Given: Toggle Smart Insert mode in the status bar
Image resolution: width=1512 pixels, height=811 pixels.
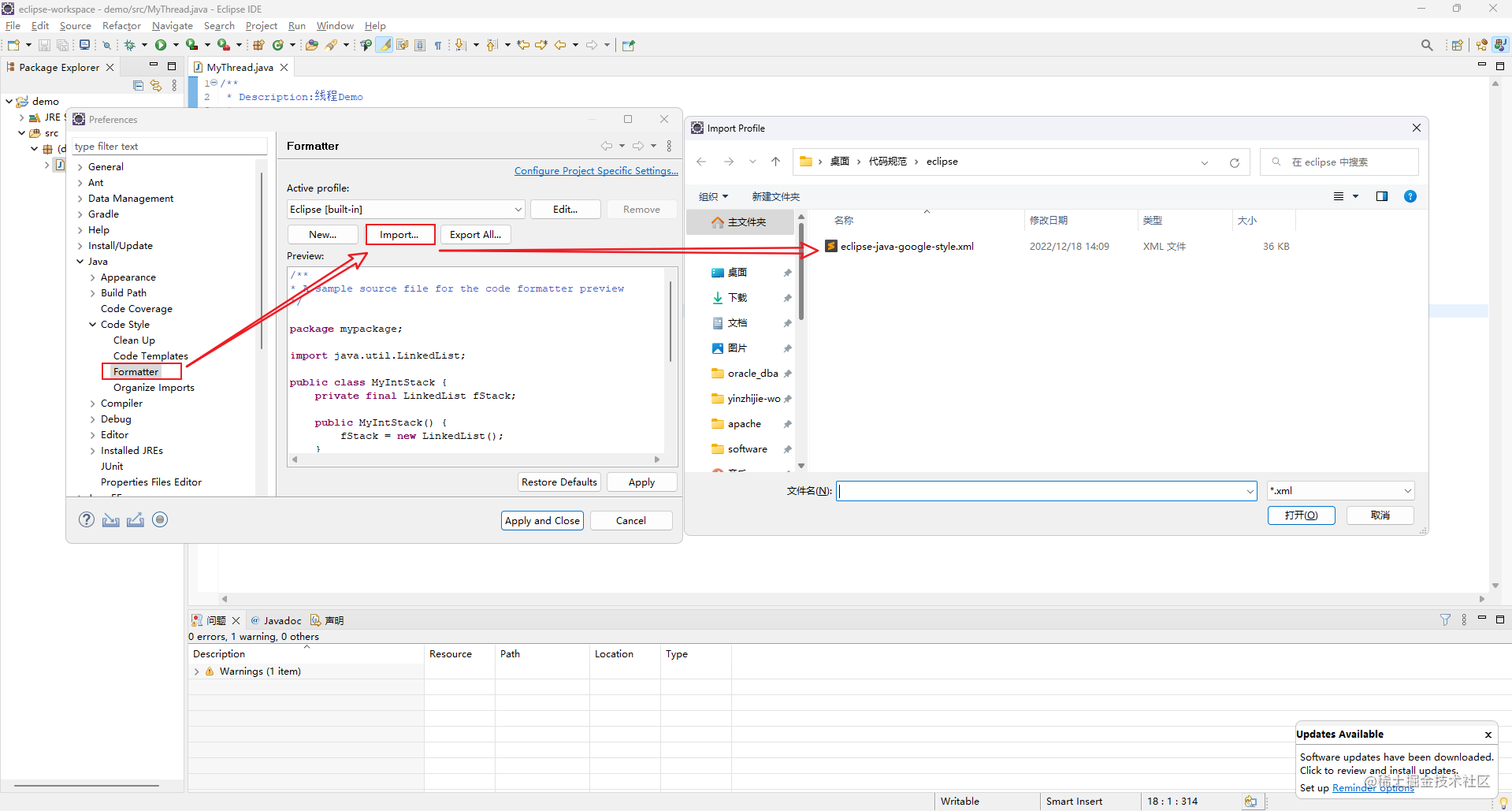Looking at the screenshot, I should pos(1074,801).
